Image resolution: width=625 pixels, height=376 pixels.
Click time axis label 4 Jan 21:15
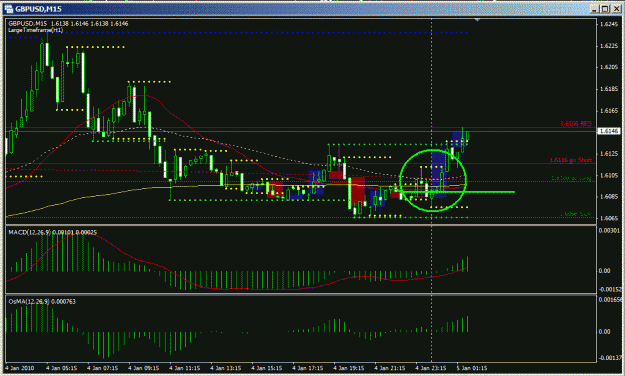[x=390, y=368]
